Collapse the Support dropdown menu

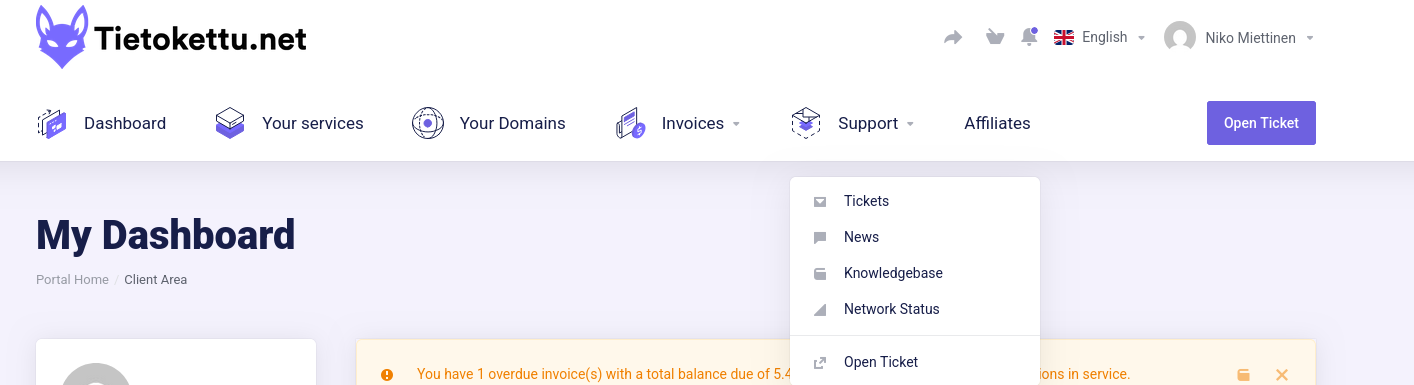pos(876,124)
